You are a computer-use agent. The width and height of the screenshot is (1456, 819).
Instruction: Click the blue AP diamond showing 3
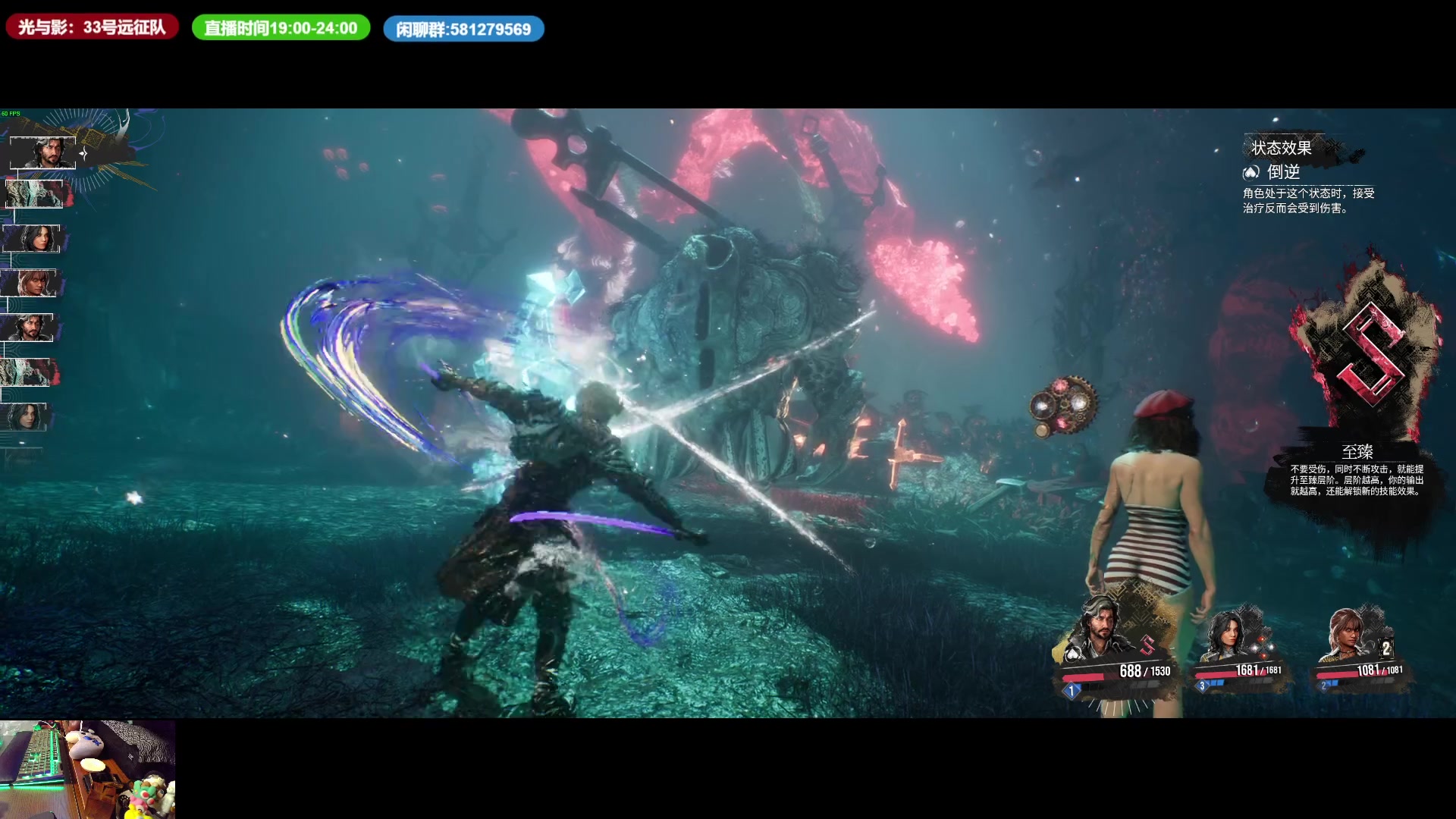point(1202,686)
